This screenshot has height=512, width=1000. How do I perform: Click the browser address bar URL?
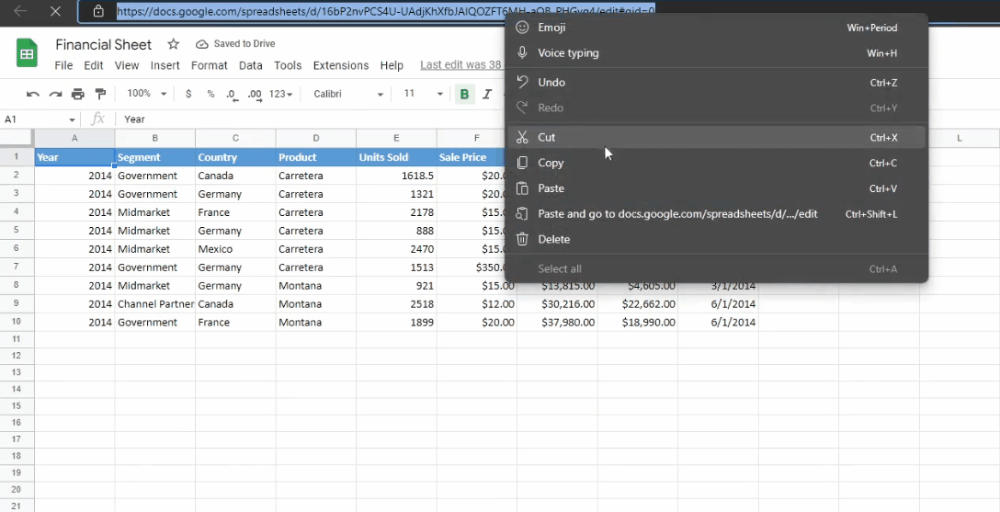coord(386,11)
